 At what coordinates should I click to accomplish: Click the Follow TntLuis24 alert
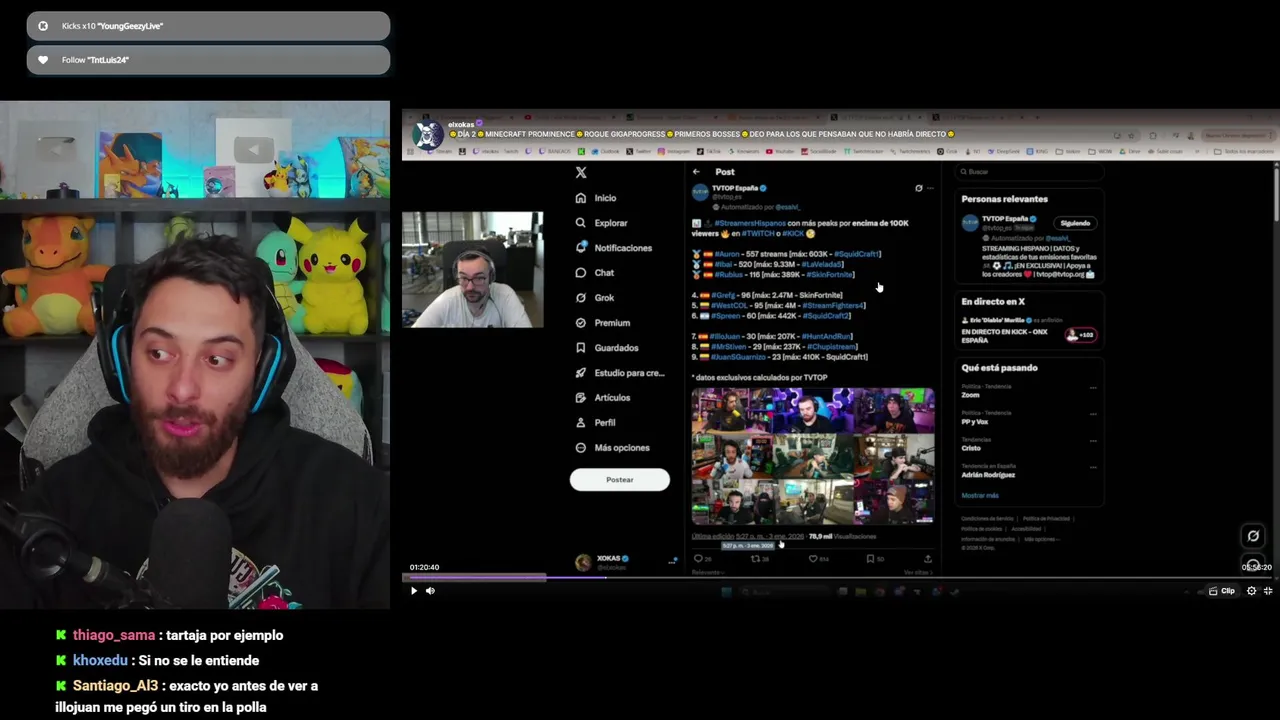point(208,60)
